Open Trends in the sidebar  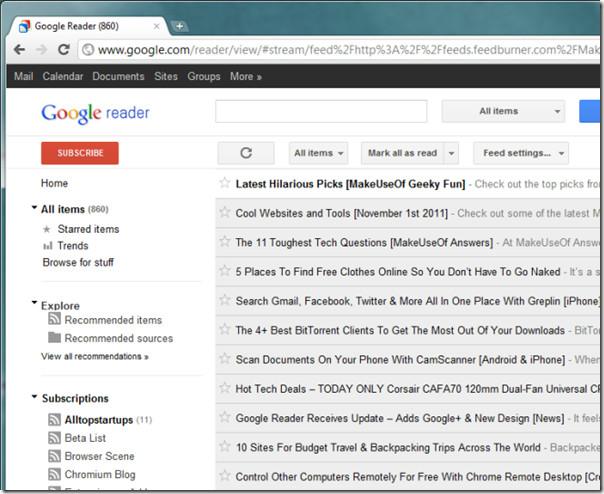[x=73, y=245]
